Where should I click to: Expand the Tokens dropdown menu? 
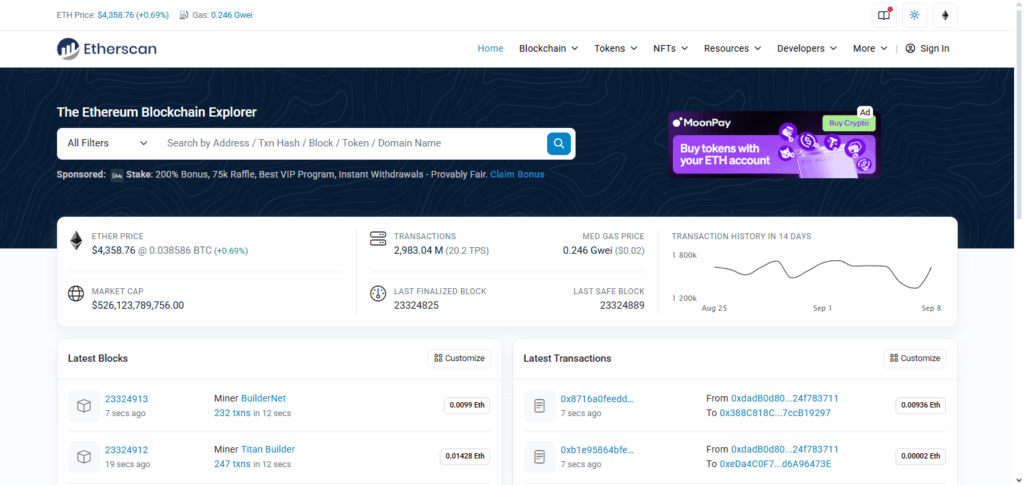pyautogui.click(x=616, y=48)
